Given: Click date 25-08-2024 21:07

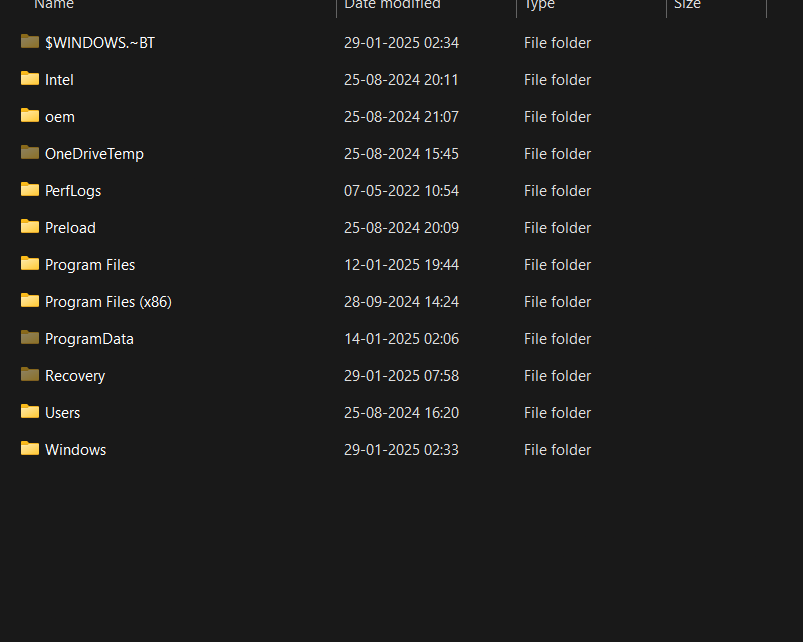Looking at the screenshot, I should point(402,117).
